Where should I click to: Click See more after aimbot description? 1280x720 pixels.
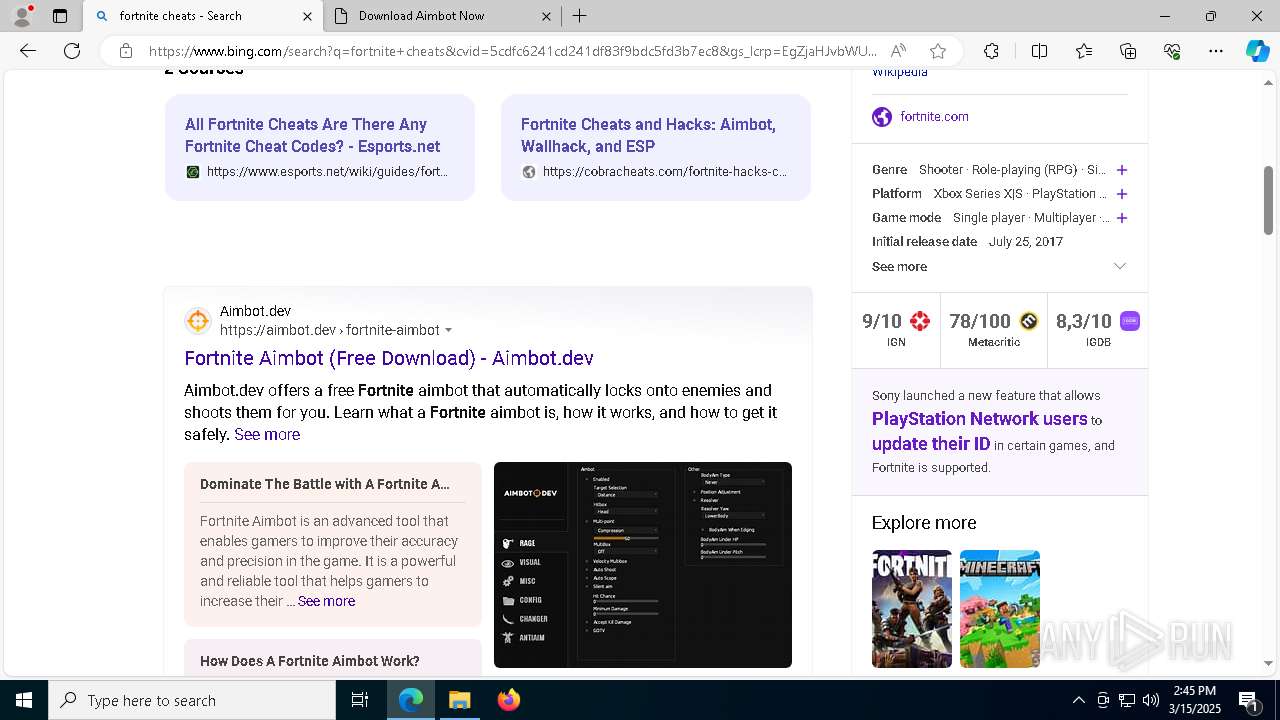(267, 434)
